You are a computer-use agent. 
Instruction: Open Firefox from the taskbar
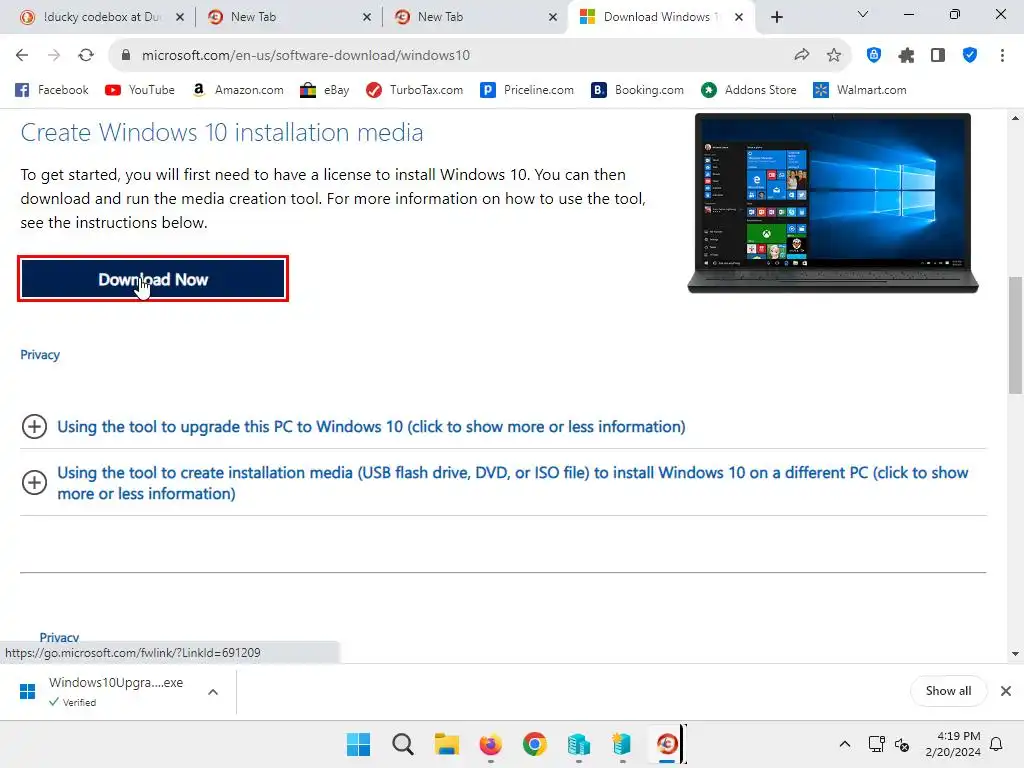pos(490,744)
